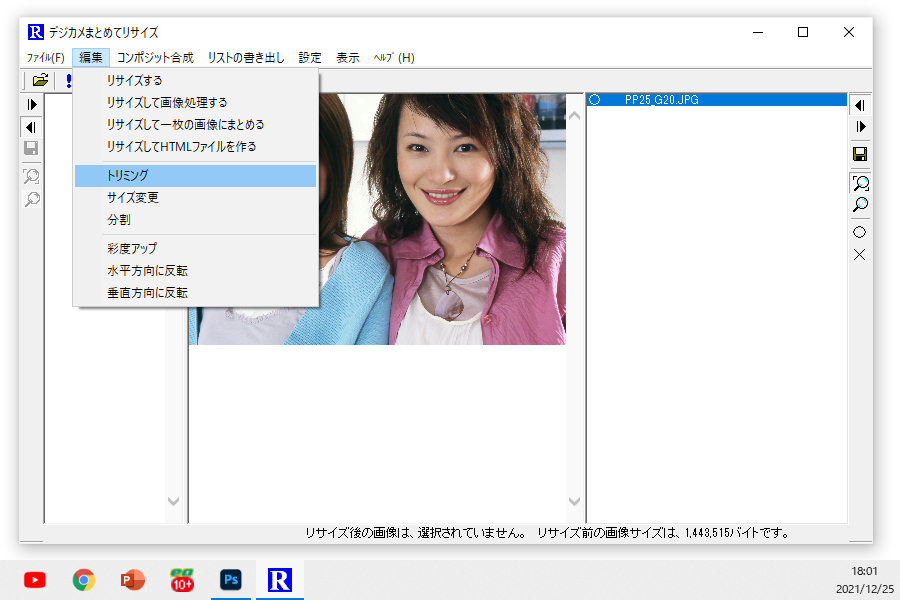Click the circle mark icon on right panel

(859, 233)
